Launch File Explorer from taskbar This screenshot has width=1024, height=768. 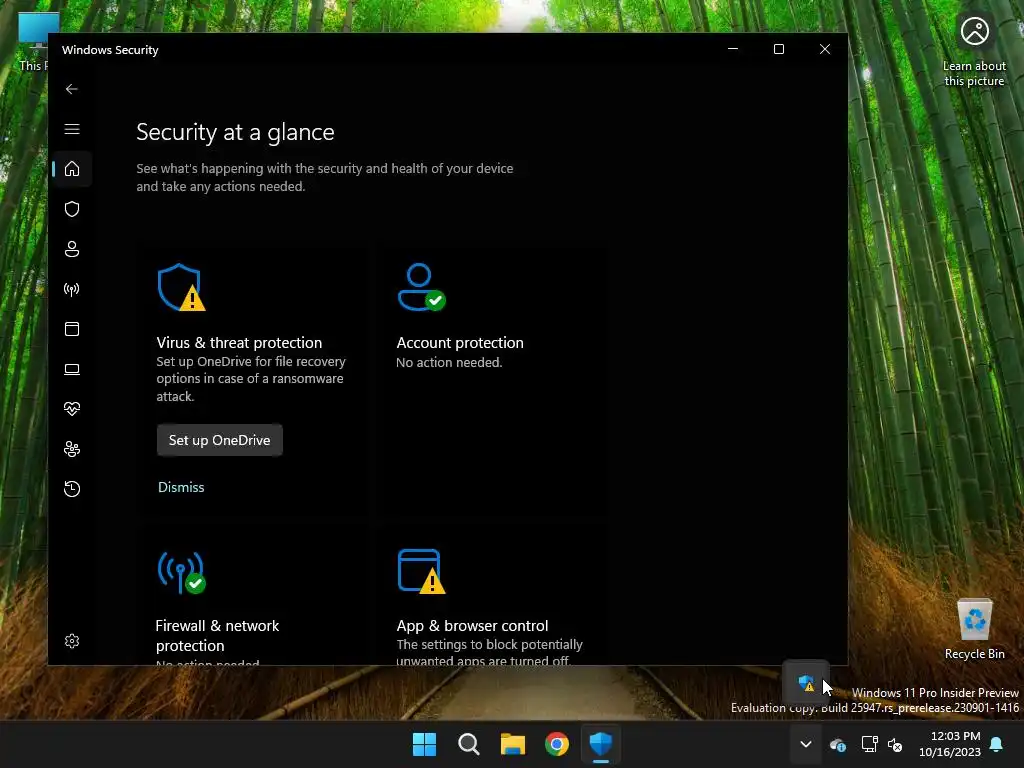click(513, 744)
